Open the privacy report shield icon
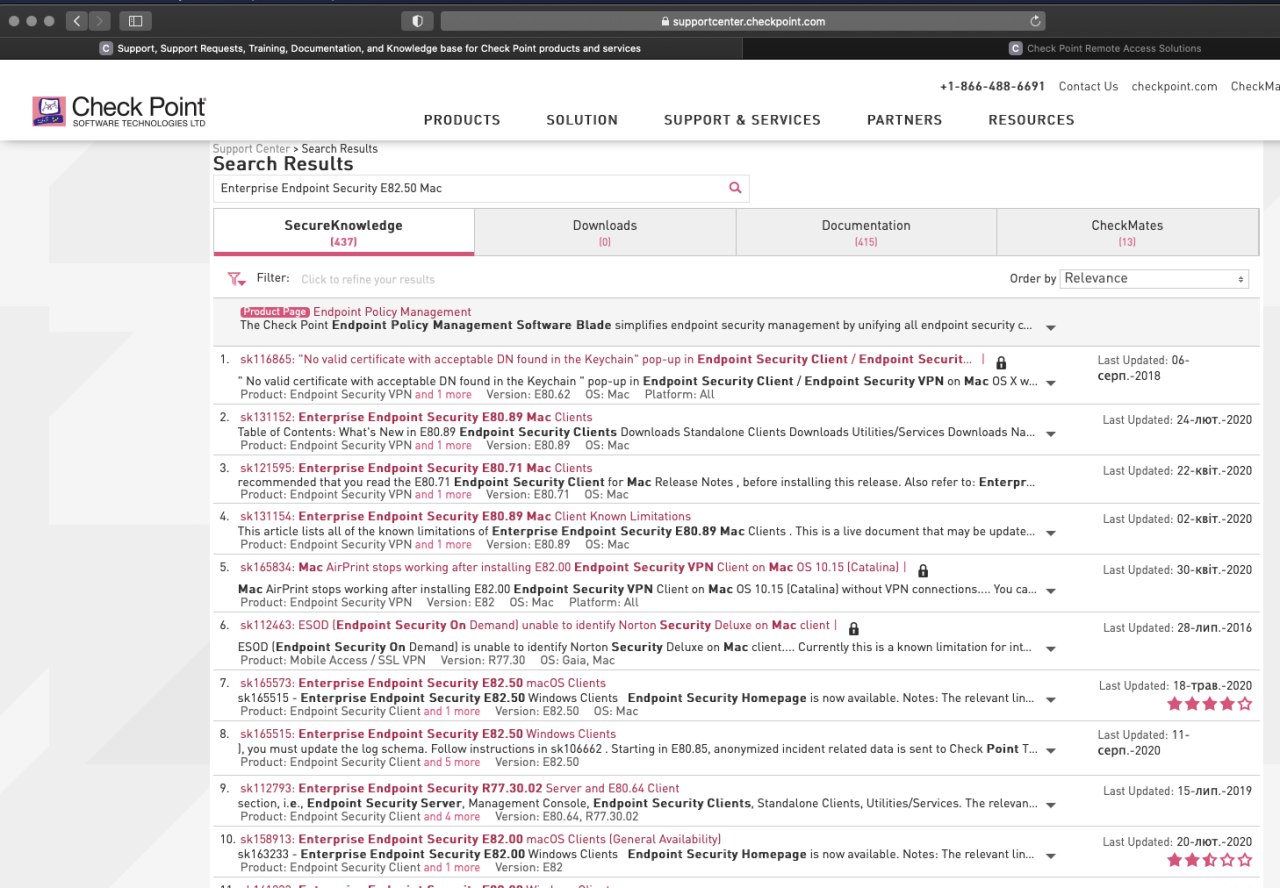 [x=417, y=20]
